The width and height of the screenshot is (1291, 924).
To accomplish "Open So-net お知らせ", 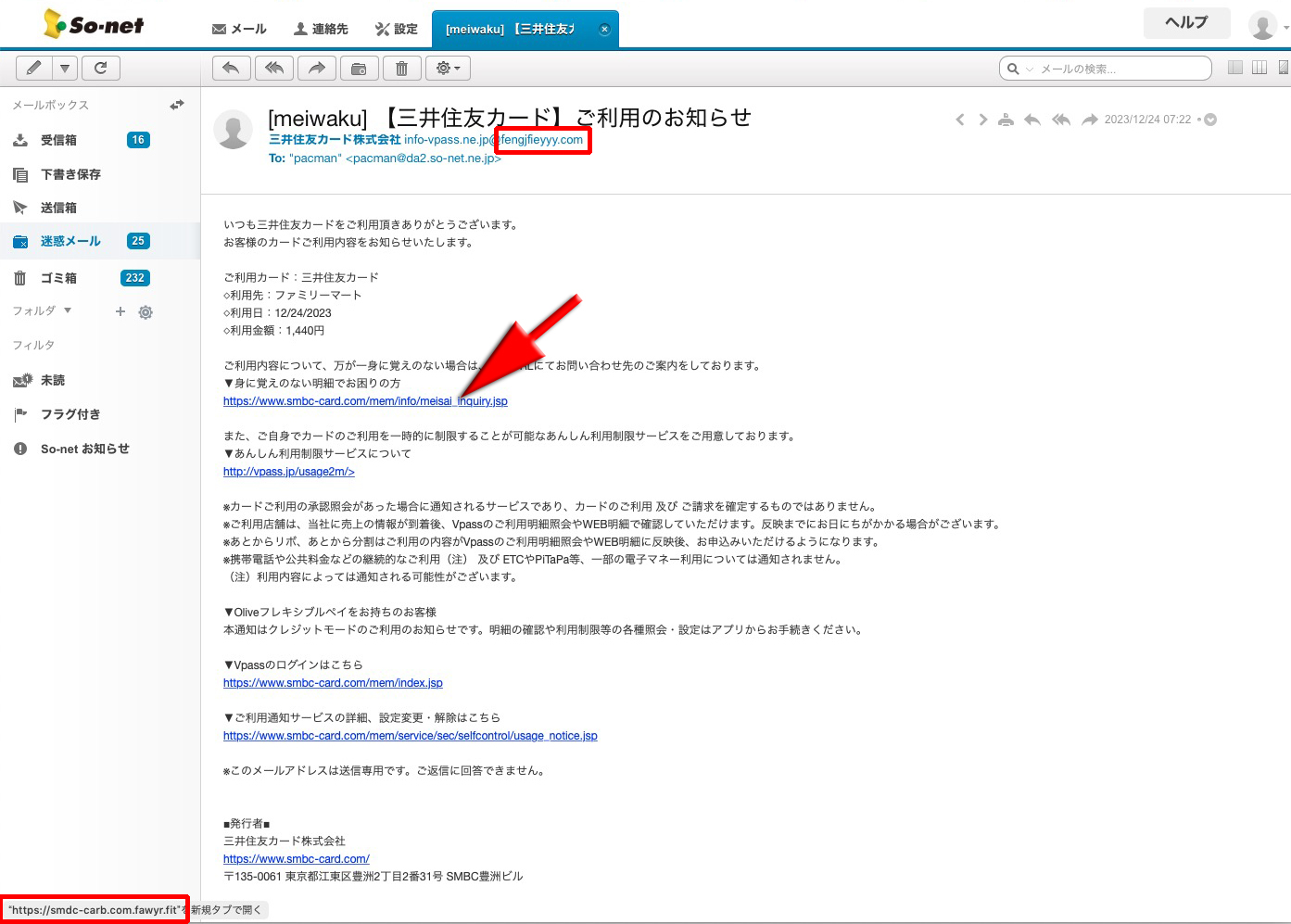I will (x=85, y=449).
